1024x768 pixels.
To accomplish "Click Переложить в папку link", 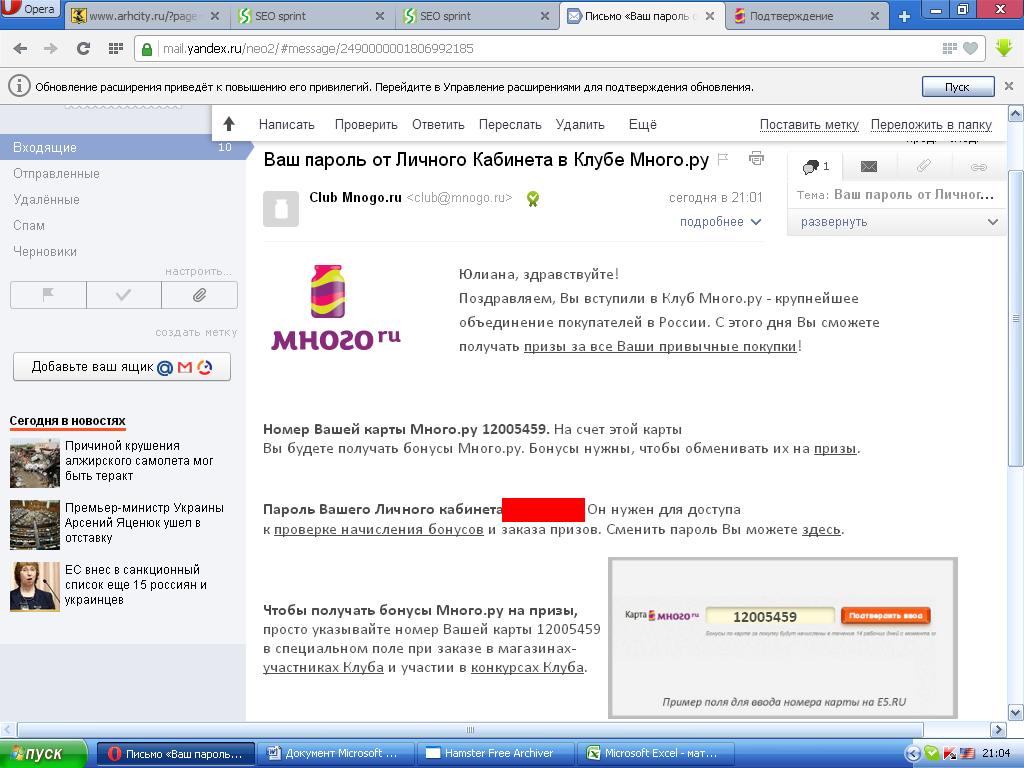I will [x=931, y=125].
